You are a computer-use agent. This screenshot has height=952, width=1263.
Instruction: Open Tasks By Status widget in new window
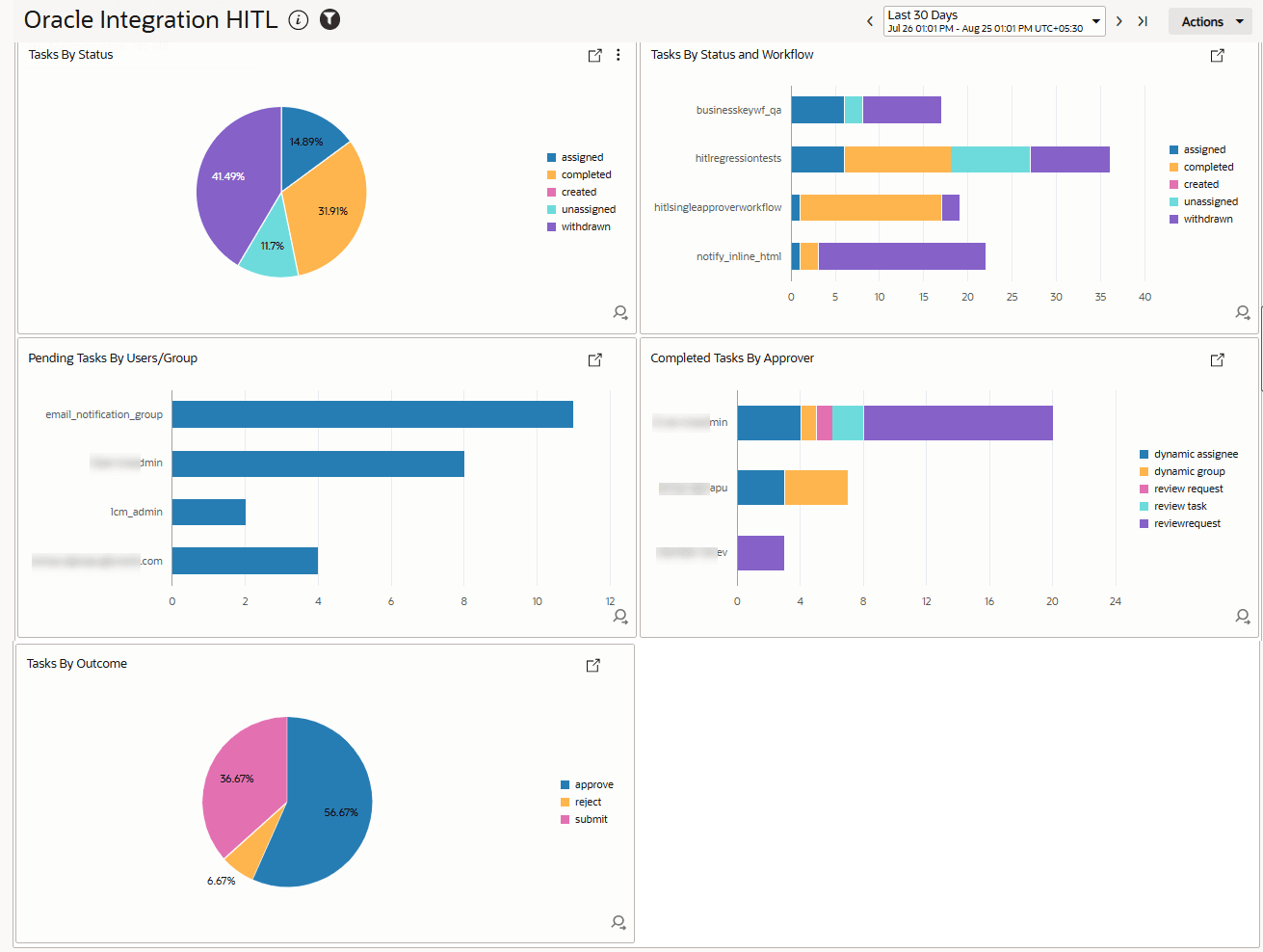pos(595,56)
